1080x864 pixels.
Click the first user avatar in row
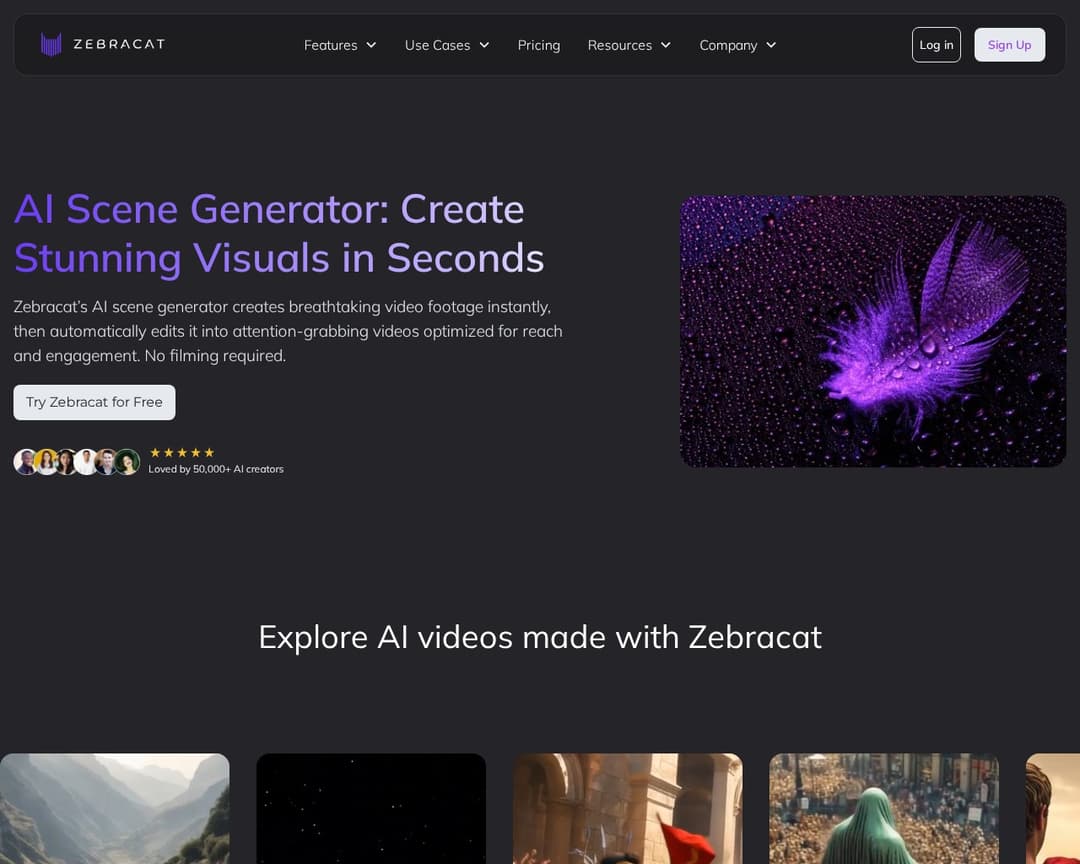pos(25,462)
